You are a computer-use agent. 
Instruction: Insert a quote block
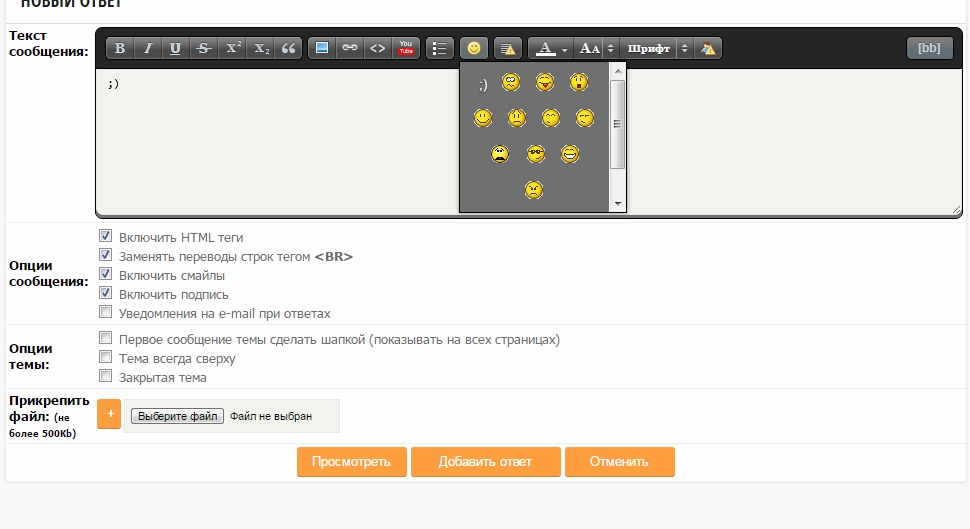coord(288,48)
